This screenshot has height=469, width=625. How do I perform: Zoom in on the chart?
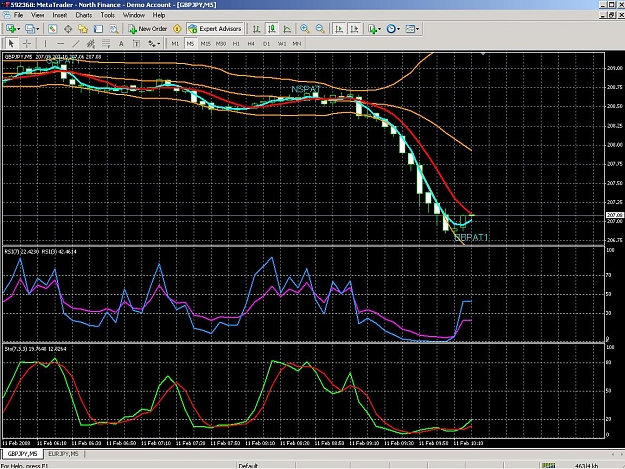click(x=305, y=29)
